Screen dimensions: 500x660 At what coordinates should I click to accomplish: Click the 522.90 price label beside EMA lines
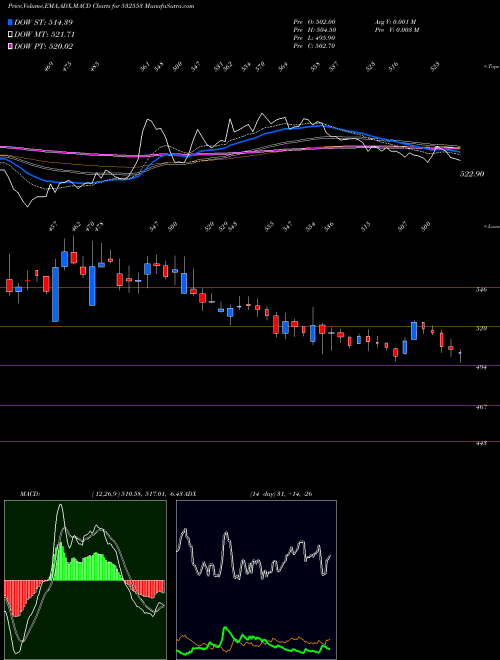(471, 174)
